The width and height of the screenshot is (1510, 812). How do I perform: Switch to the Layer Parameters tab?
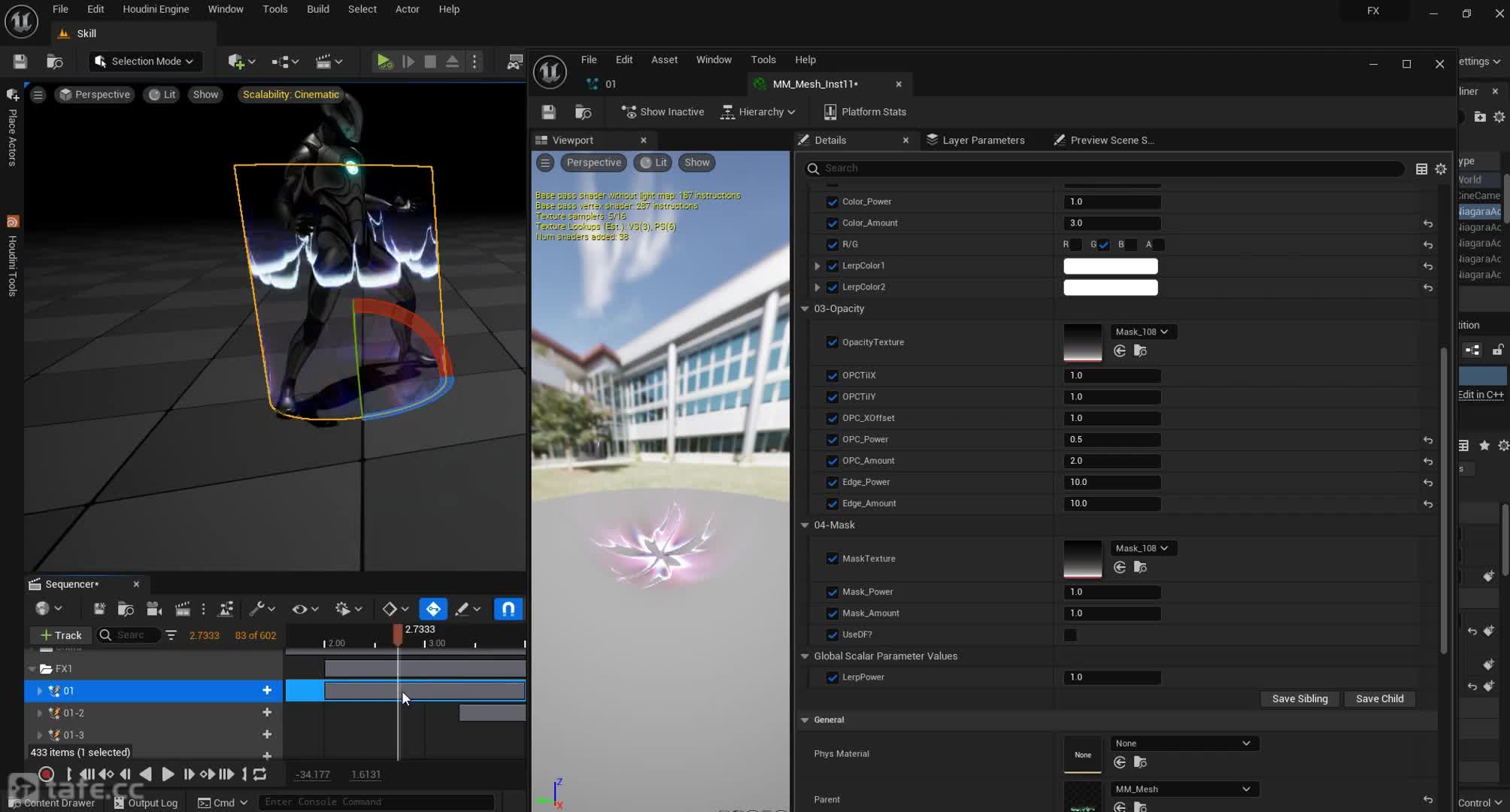pyautogui.click(x=975, y=141)
